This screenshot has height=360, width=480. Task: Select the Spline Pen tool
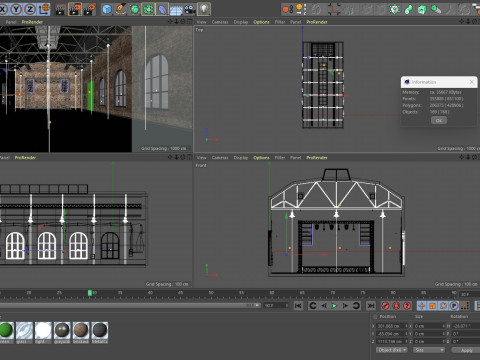pyautogui.click(x=121, y=9)
